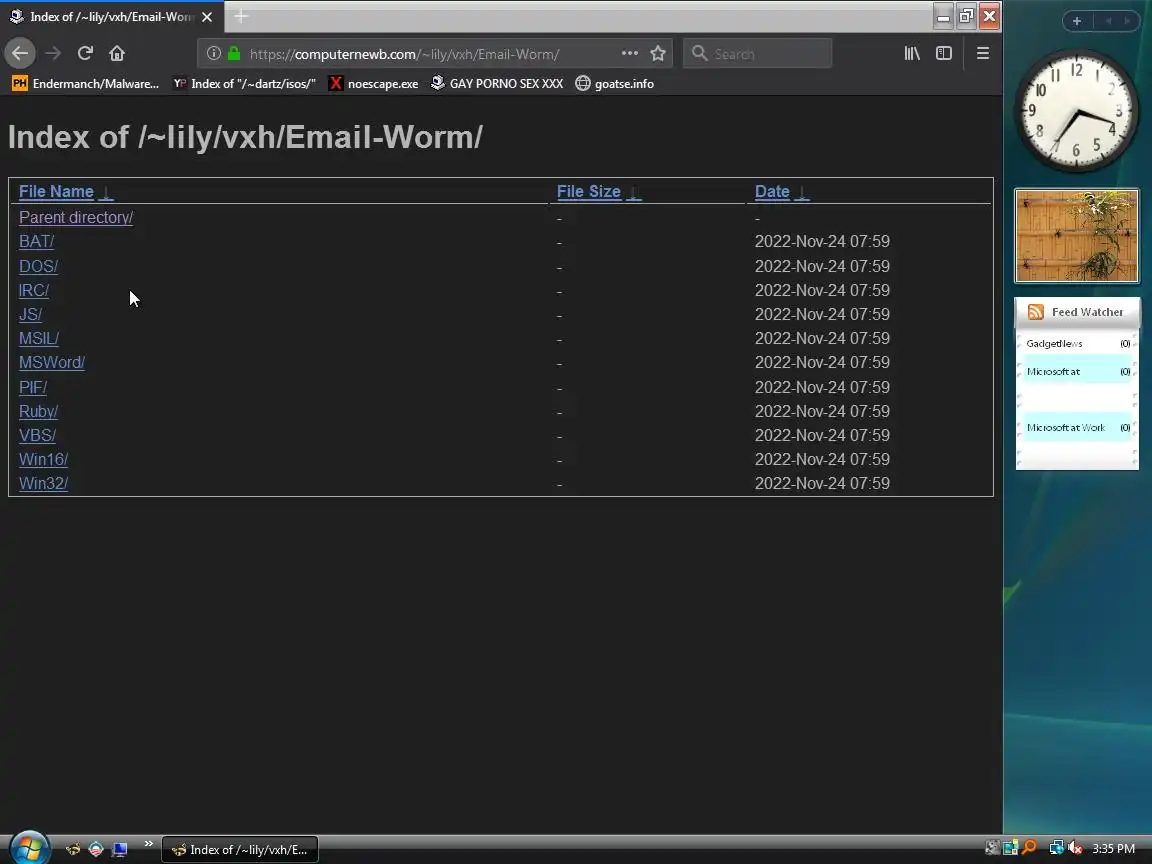Open the Library icon in toolbar

pos(912,53)
